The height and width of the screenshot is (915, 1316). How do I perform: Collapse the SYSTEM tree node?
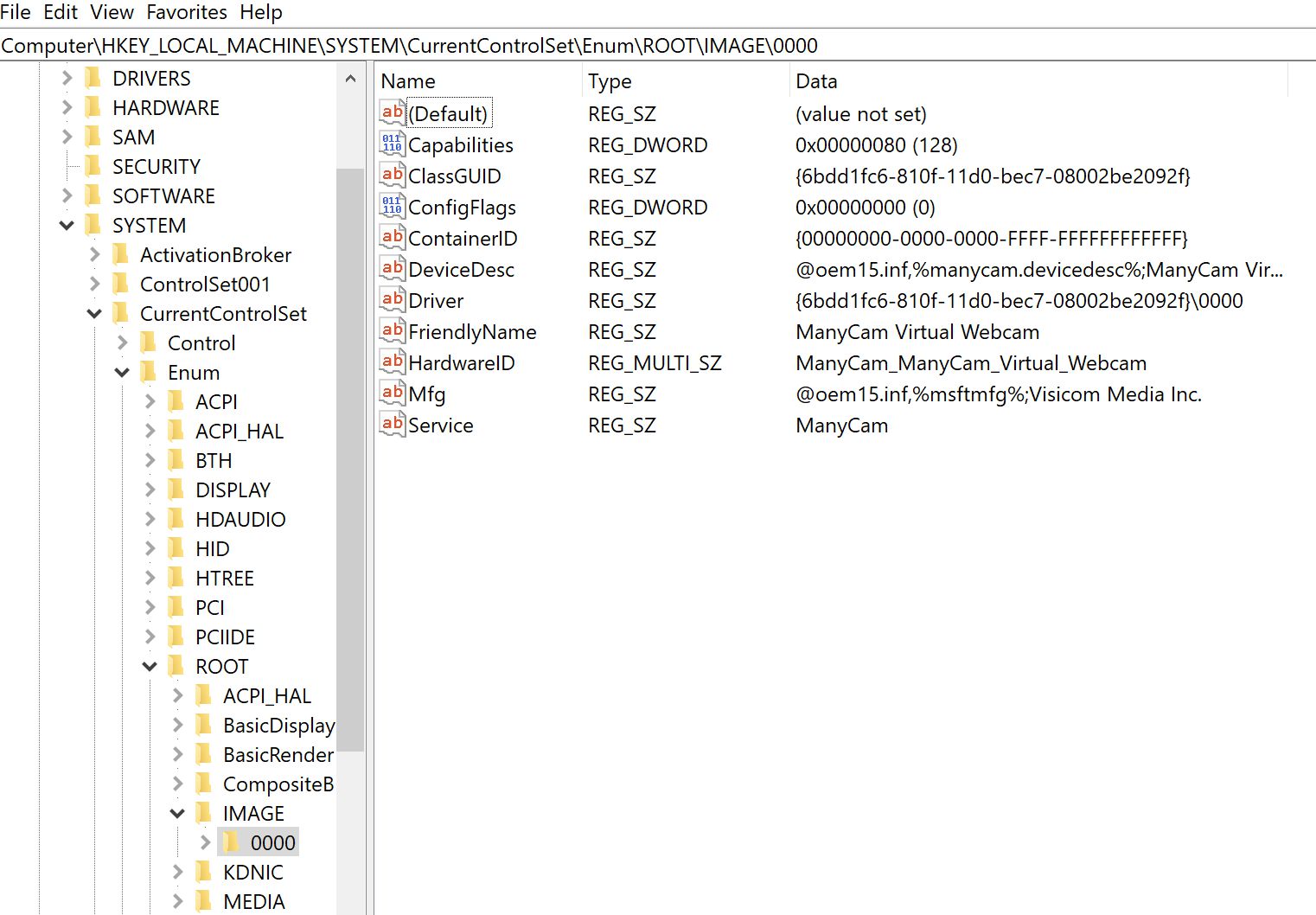click(x=67, y=226)
